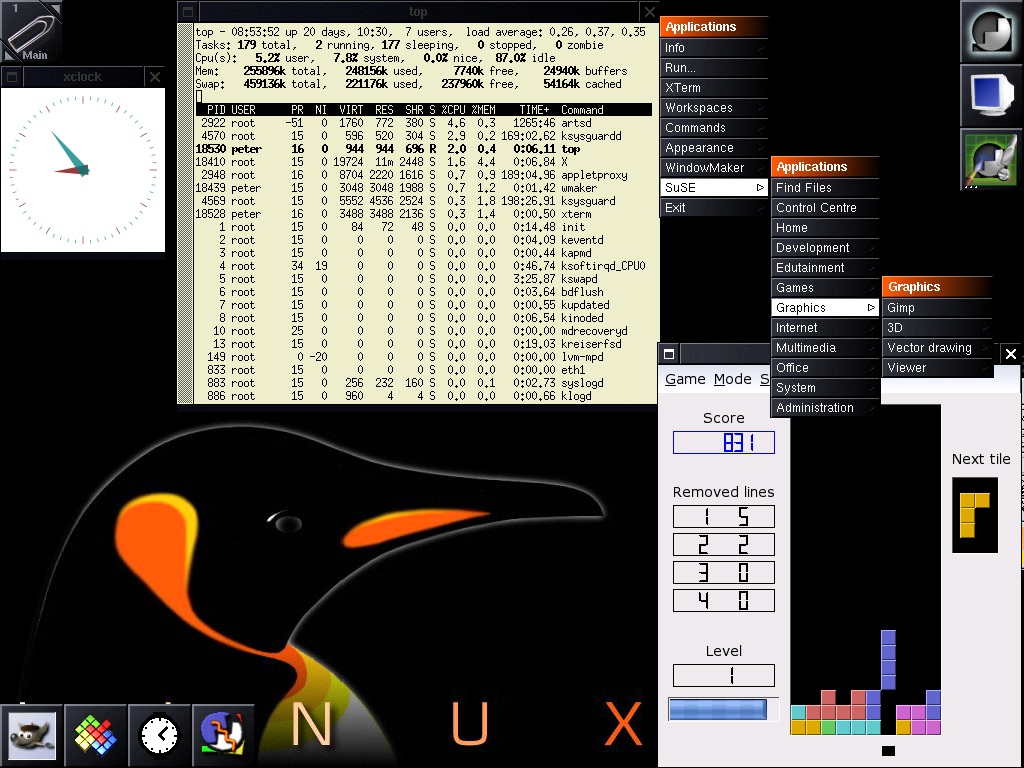Image resolution: width=1024 pixels, height=768 pixels.
Task: Click the xclock analog clock face
Action: coord(83,170)
